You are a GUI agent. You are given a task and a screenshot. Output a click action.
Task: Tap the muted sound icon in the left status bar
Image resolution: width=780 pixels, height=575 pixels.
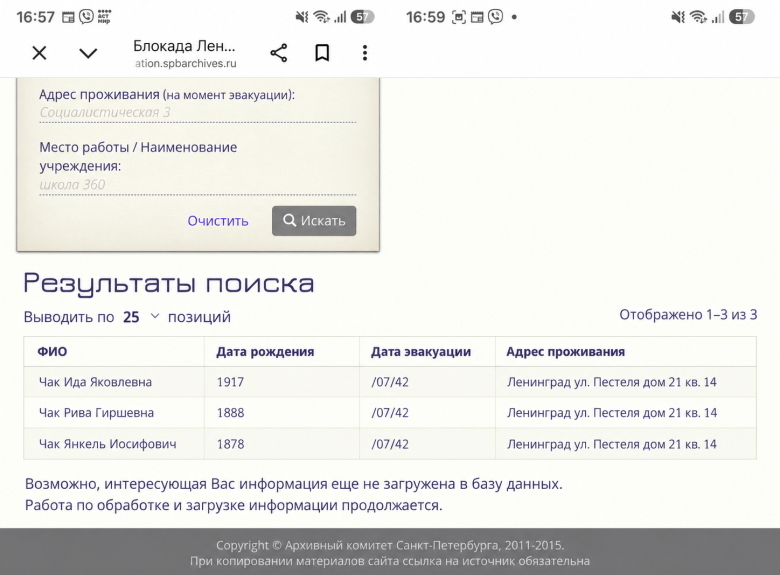(301, 17)
